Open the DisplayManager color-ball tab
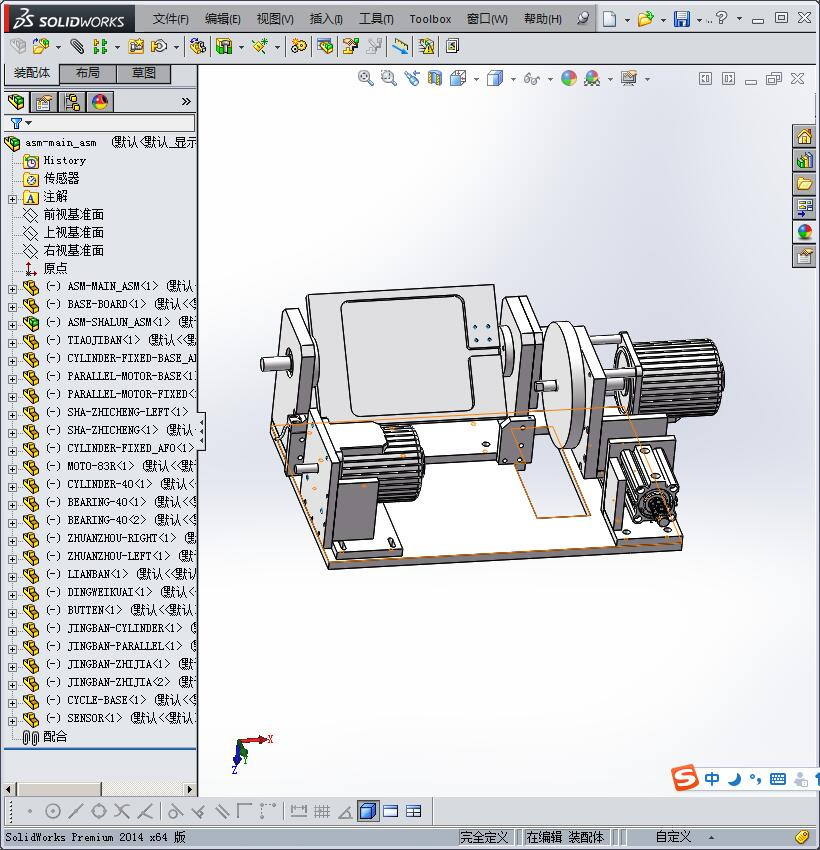820x850 pixels. coord(100,102)
